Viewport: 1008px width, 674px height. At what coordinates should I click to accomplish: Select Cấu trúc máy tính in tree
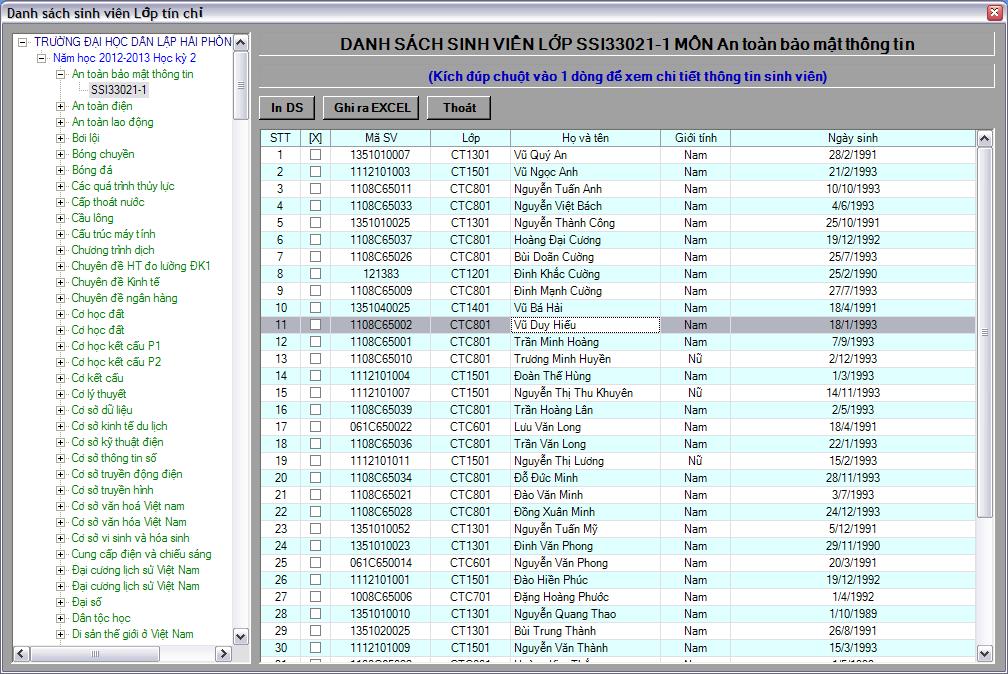[x=113, y=234]
